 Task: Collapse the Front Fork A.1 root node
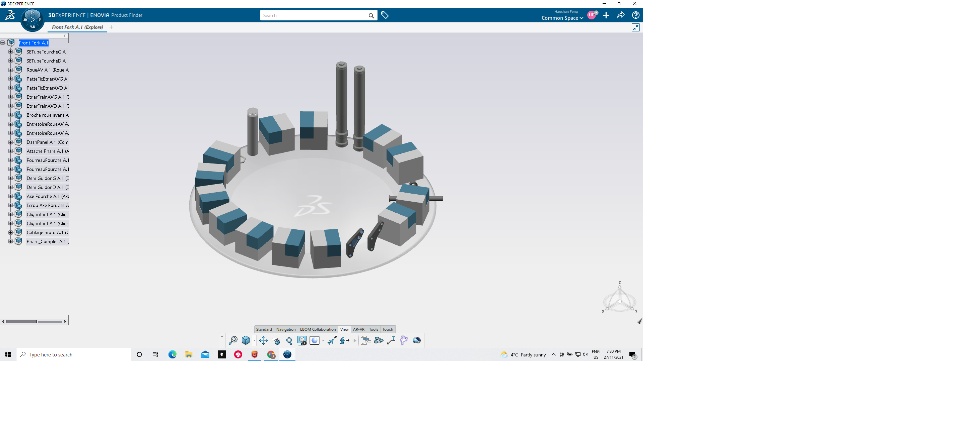pos(3,43)
